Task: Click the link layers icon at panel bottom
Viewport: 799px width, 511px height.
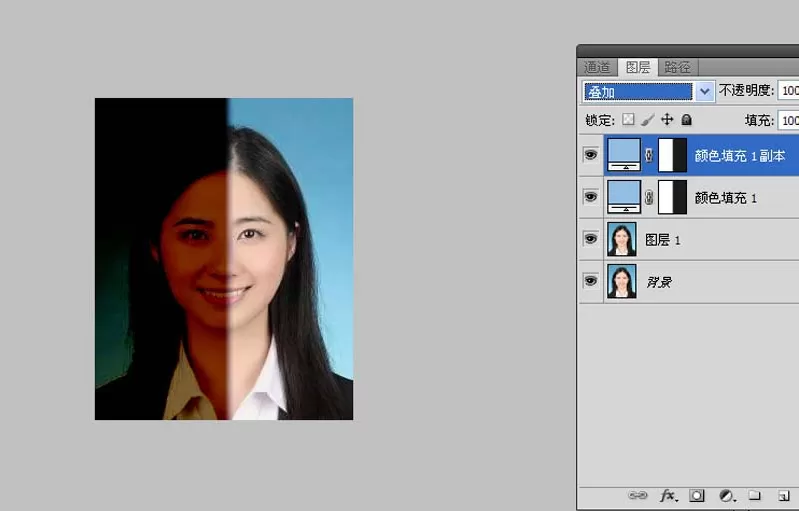Action: tap(637, 495)
